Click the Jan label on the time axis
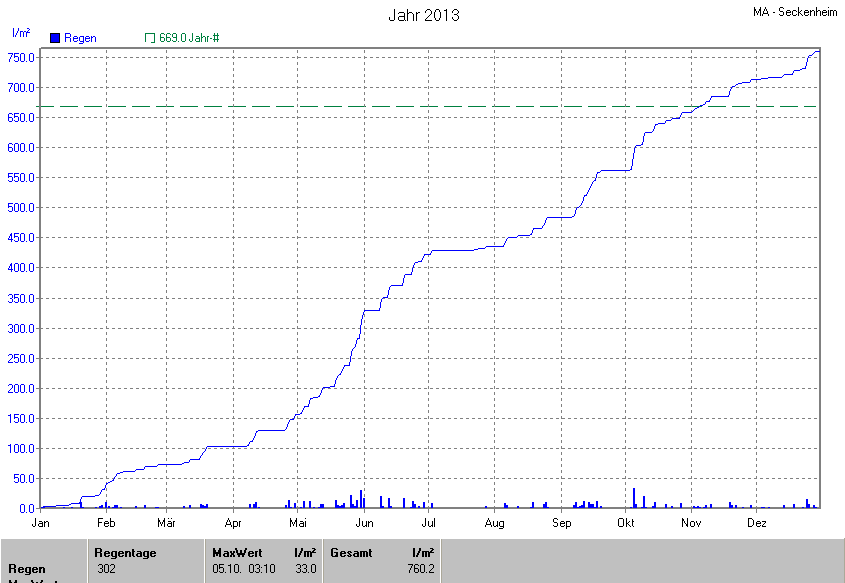Viewport: 845px width, 583px height. coord(41,523)
